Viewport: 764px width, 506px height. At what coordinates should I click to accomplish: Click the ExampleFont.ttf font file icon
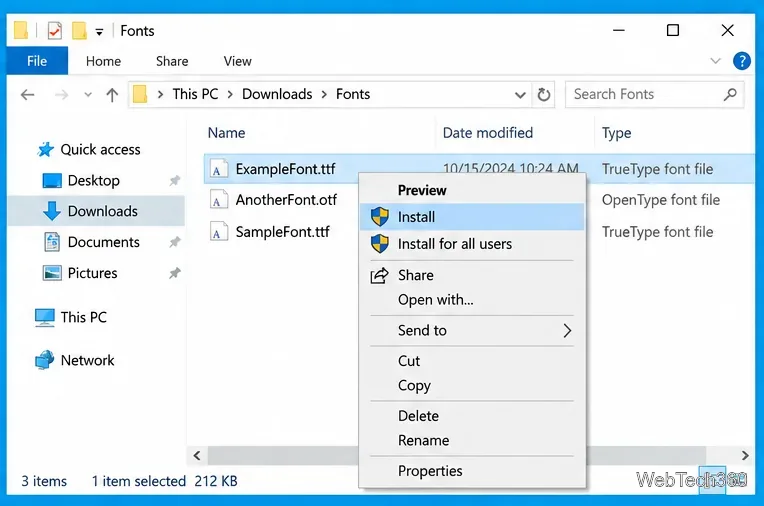pyautogui.click(x=219, y=169)
